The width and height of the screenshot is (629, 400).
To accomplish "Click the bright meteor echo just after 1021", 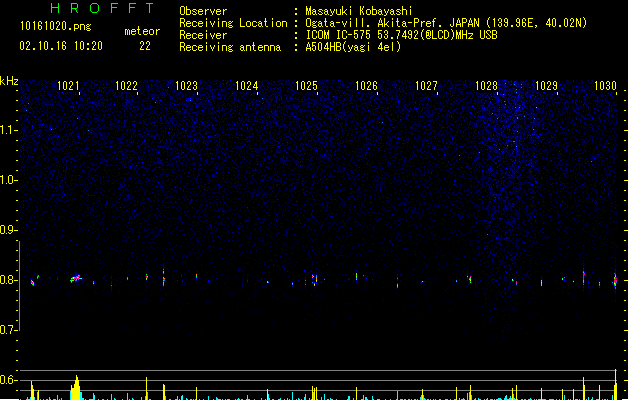I will coord(76,278).
